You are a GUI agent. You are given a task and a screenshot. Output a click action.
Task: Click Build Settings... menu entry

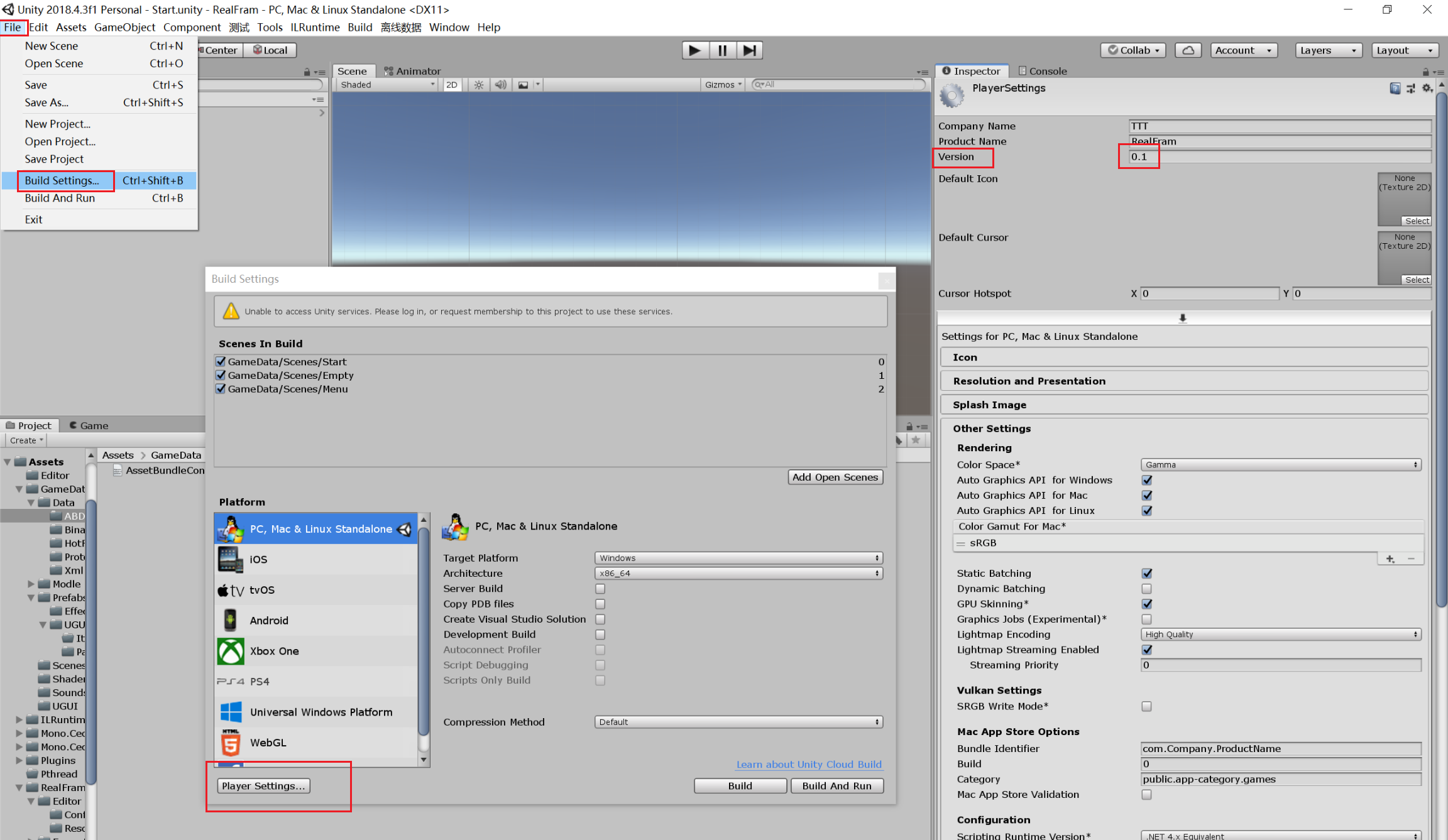coord(99,180)
